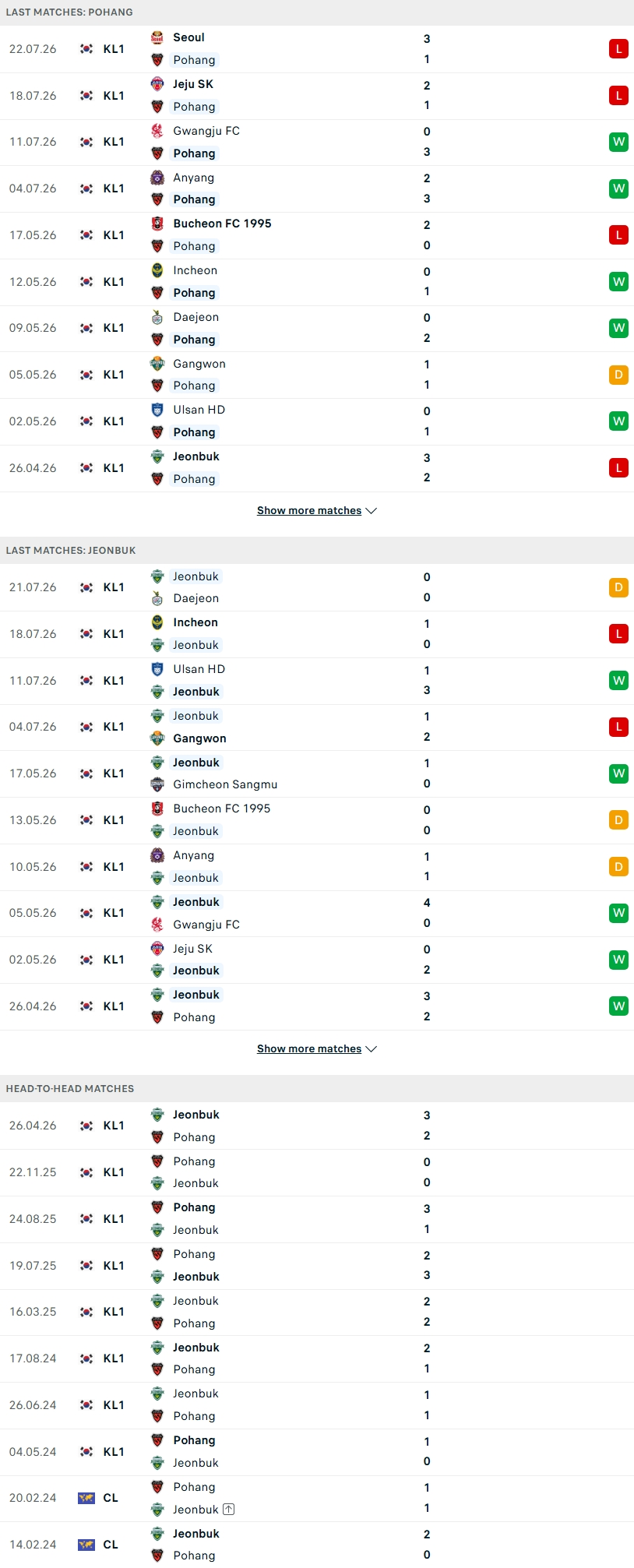Click red L badge for Seoul vs Pohang
Image resolution: width=634 pixels, height=1568 pixels.
click(618, 49)
